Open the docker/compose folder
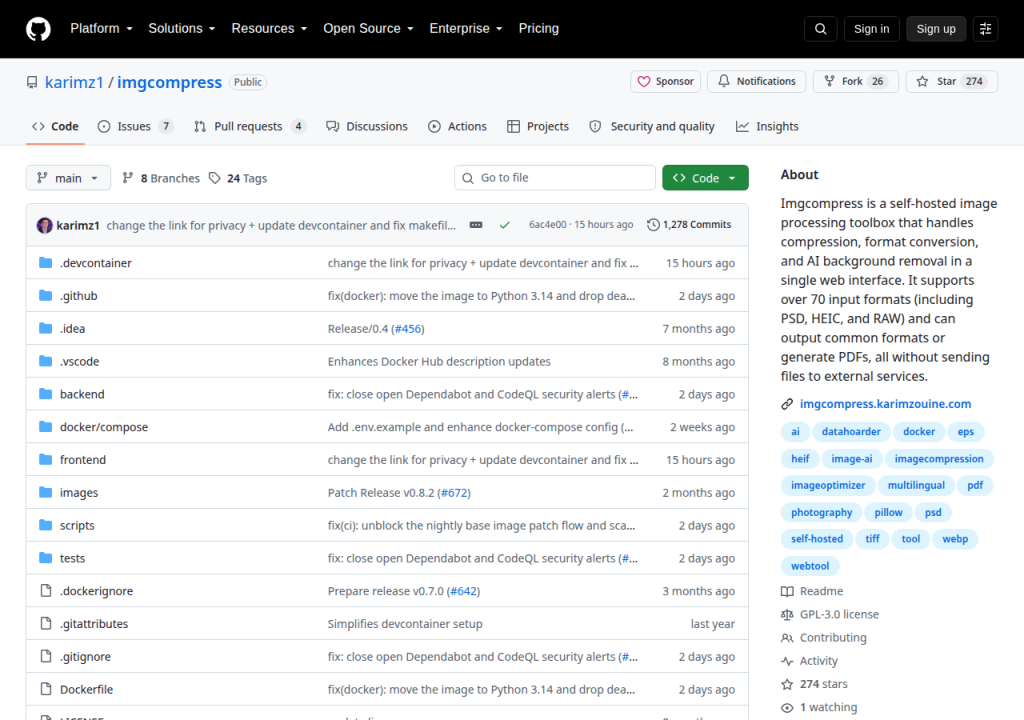1024x720 pixels. click(x=104, y=427)
